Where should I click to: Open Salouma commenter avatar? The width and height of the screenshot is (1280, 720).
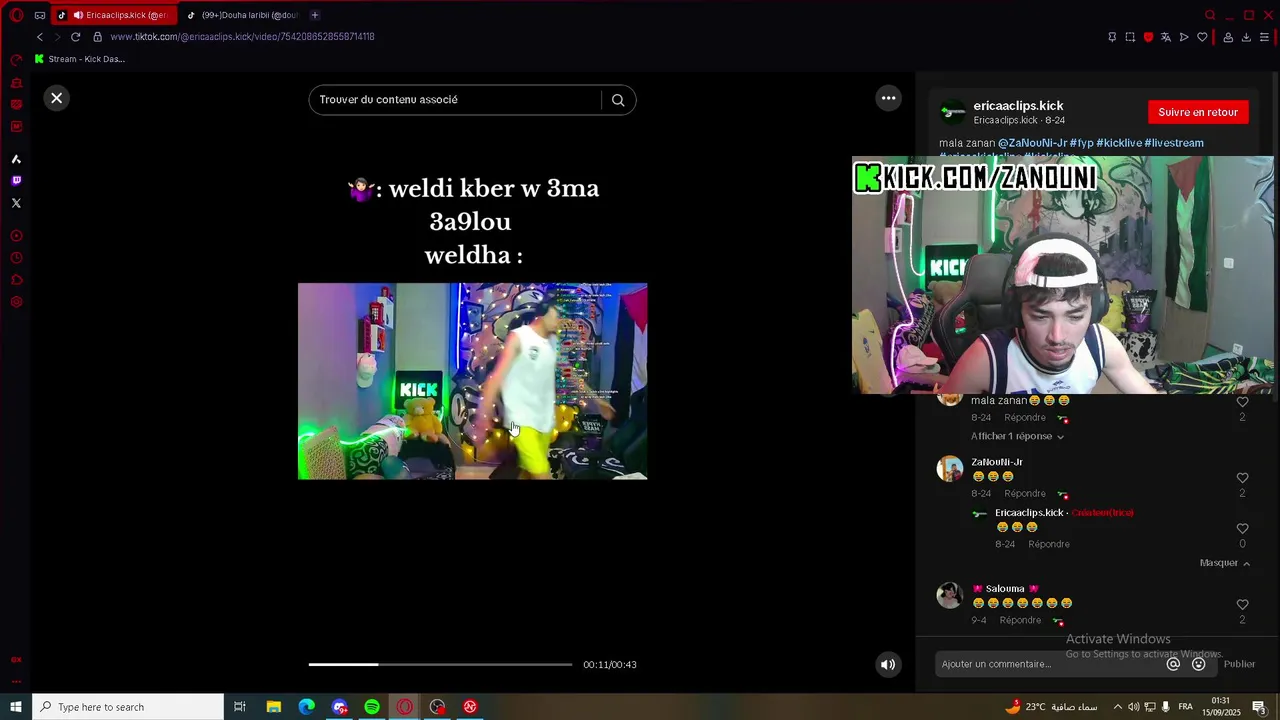pos(949,595)
